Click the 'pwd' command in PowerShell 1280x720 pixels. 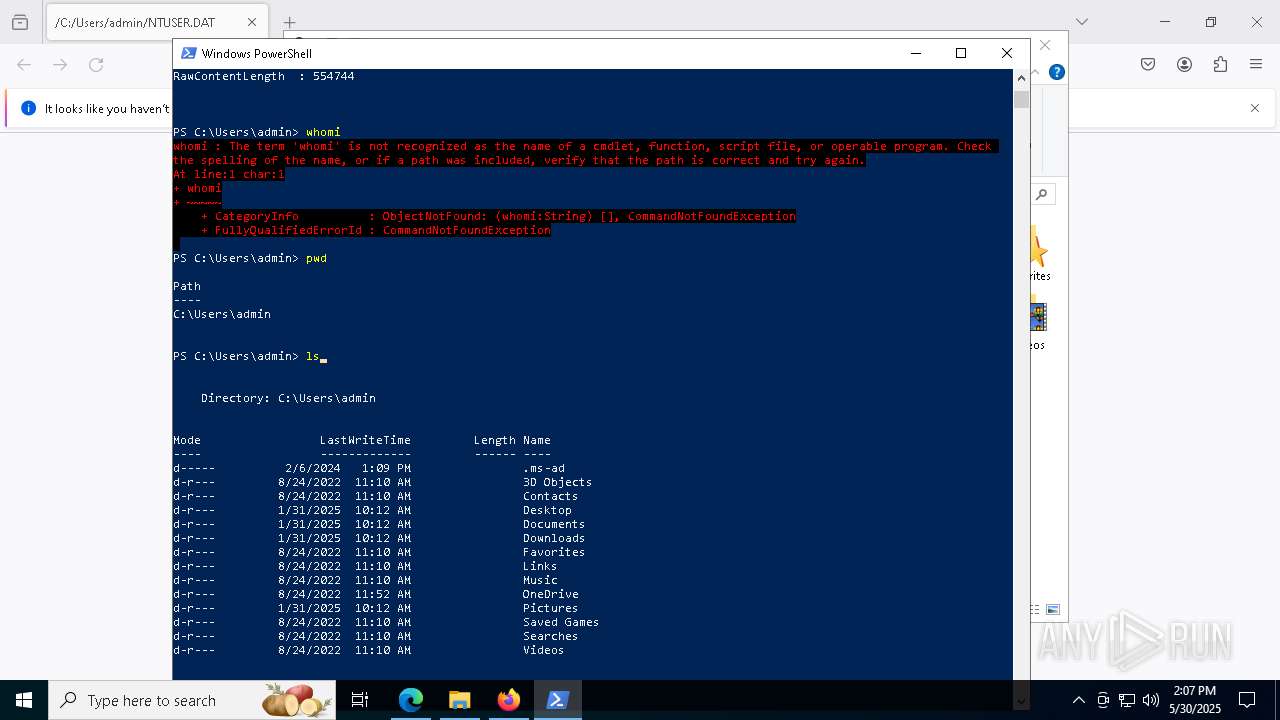point(316,258)
